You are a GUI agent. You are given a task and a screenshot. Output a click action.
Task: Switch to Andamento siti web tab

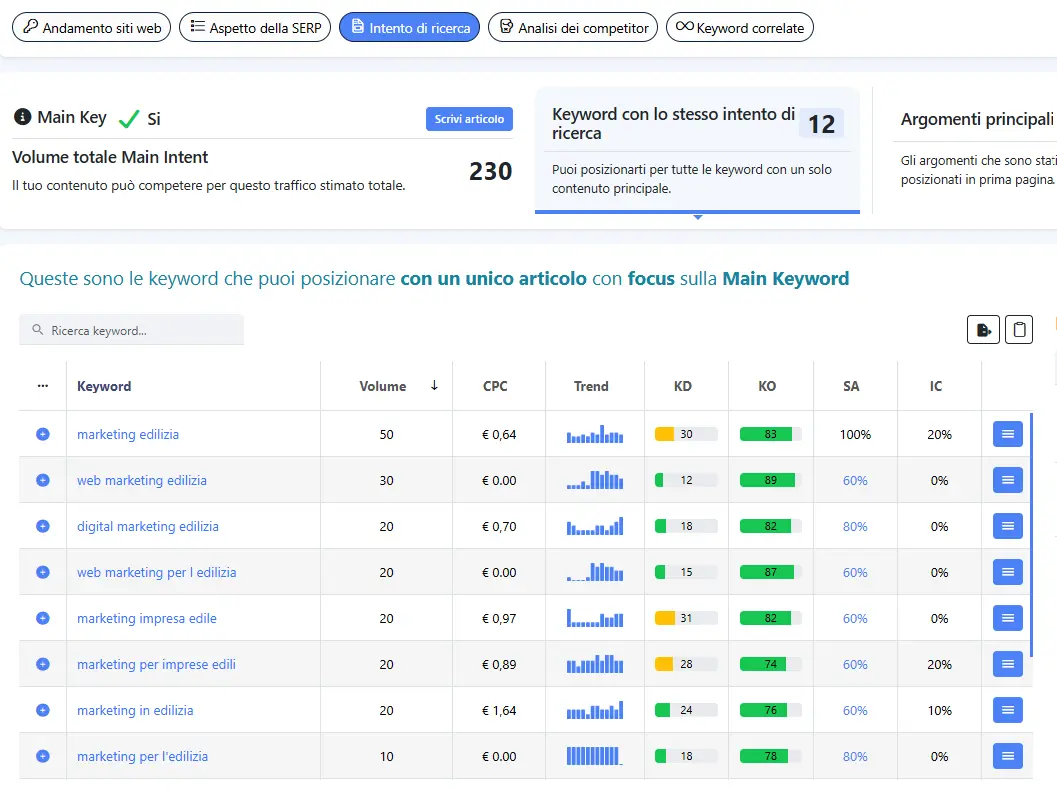point(92,28)
